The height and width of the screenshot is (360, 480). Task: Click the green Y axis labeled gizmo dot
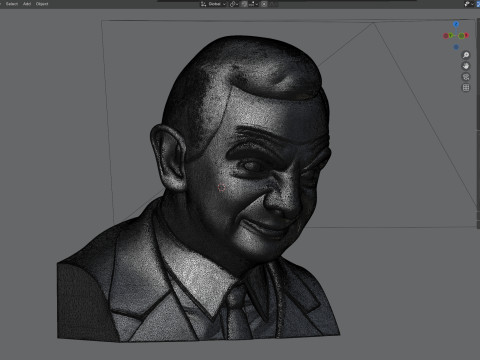451,35
